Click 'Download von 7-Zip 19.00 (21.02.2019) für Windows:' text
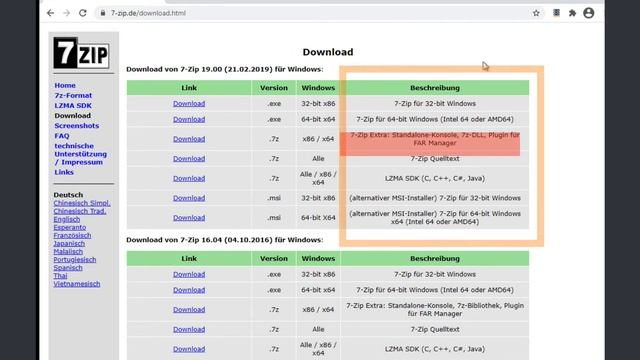The width and height of the screenshot is (640, 360). (x=224, y=69)
